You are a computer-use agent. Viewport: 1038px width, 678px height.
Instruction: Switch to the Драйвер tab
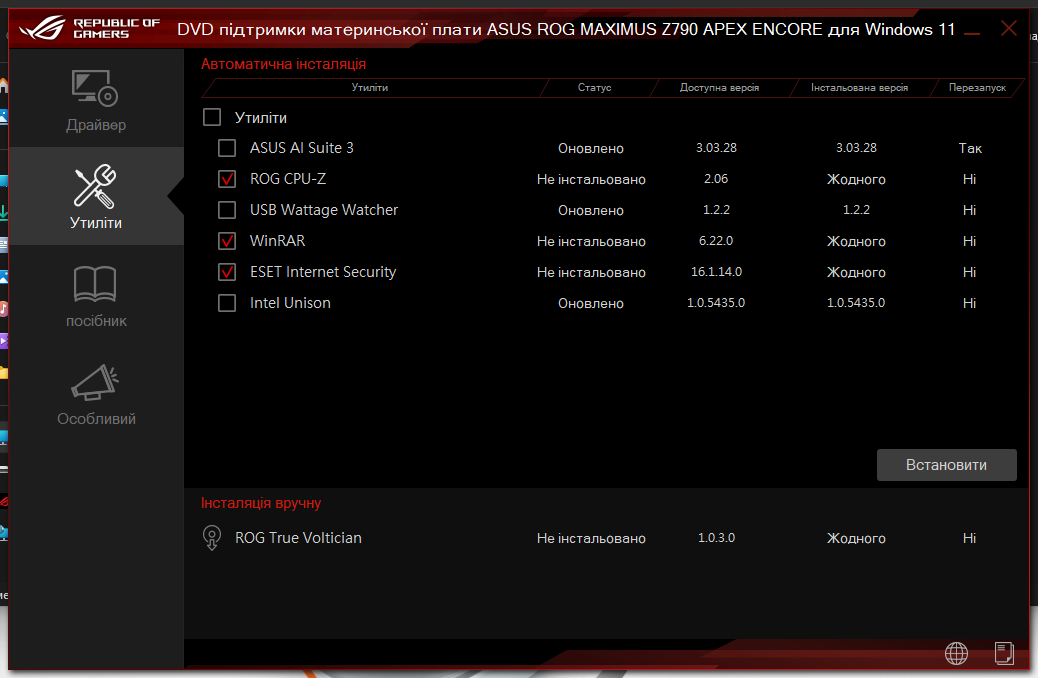95,99
